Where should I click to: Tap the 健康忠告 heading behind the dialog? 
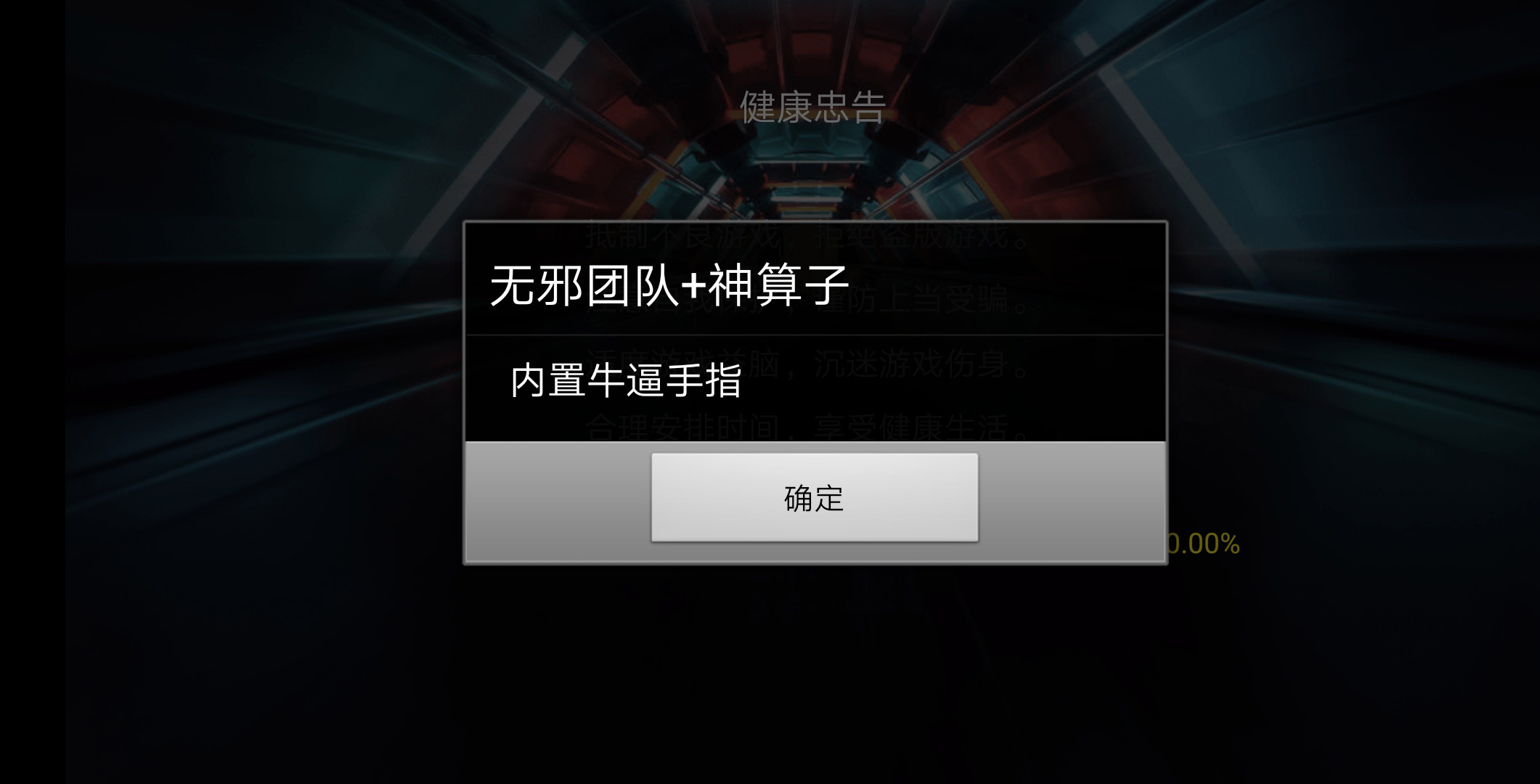pyautogui.click(x=813, y=107)
